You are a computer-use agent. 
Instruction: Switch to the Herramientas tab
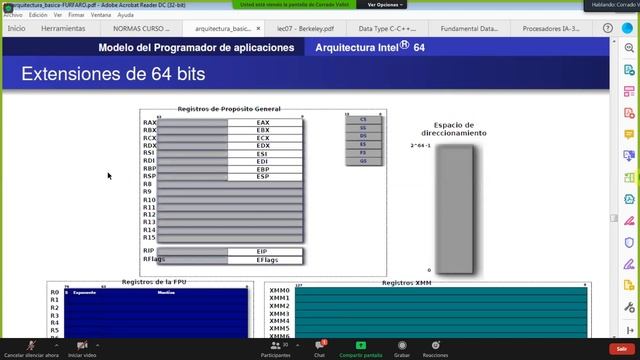[x=63, y=28]
